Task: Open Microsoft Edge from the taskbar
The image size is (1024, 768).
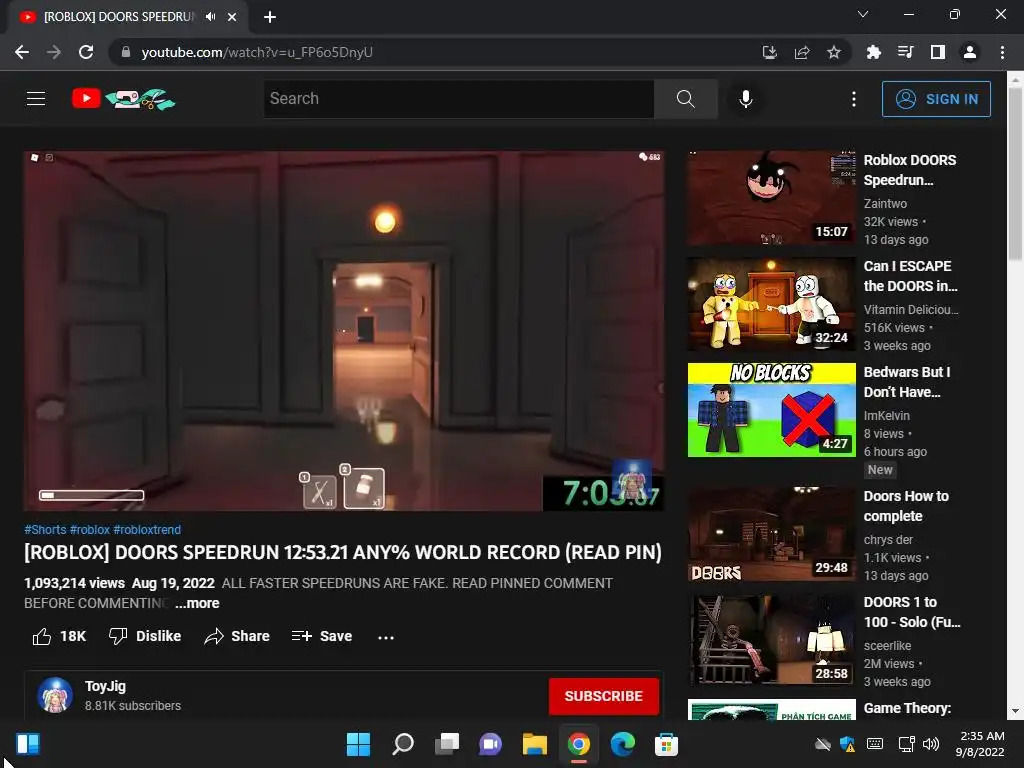Action: [622, 744]
